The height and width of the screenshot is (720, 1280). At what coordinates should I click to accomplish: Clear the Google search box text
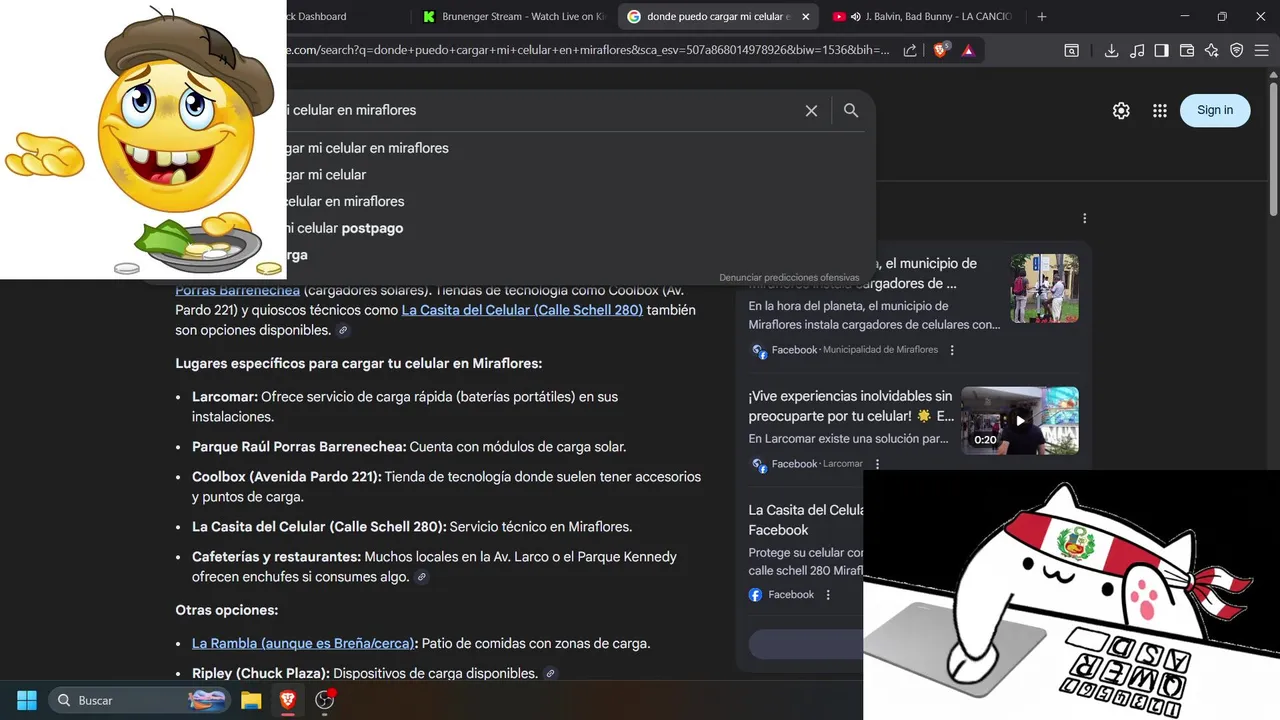coord(811,111)
